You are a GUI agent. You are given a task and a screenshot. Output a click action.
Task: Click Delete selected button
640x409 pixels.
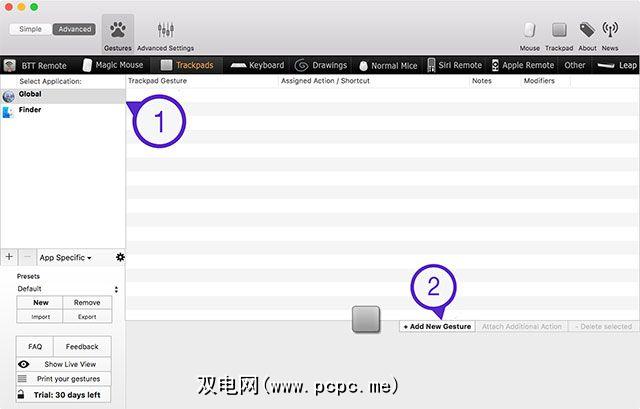(x=603, y=327)
